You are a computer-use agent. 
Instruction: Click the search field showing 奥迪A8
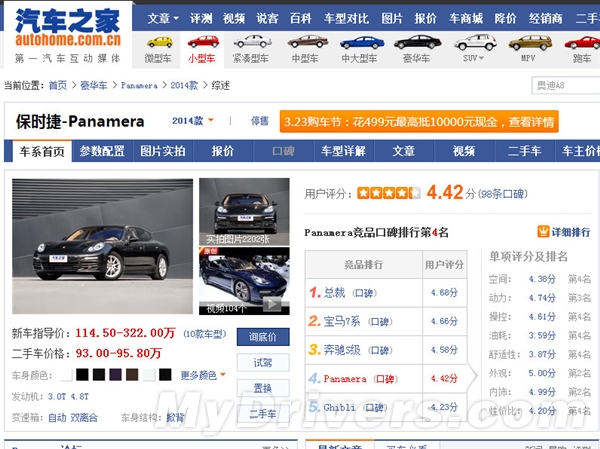(x=566, y=85)
